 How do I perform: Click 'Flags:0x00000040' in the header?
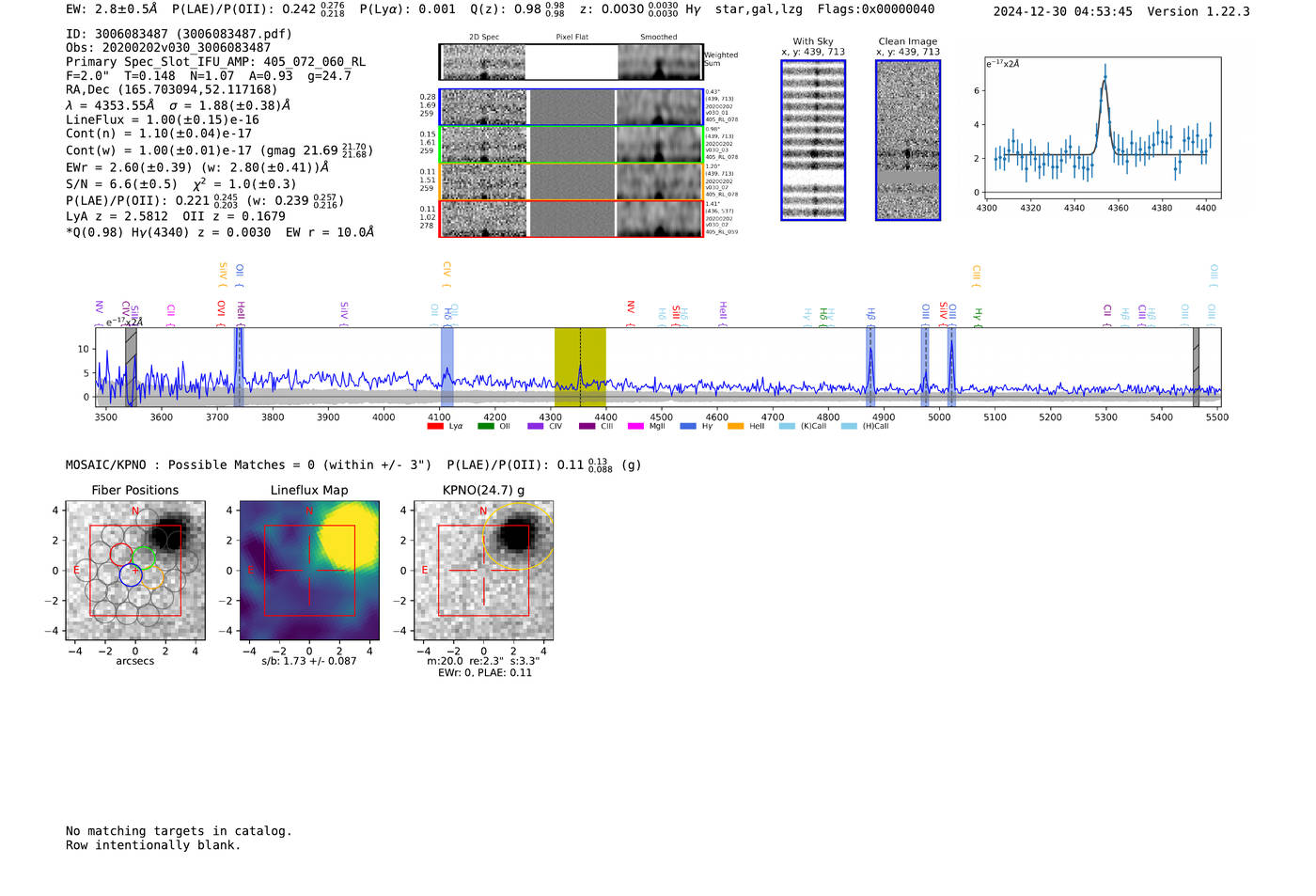tap(875, 9)
